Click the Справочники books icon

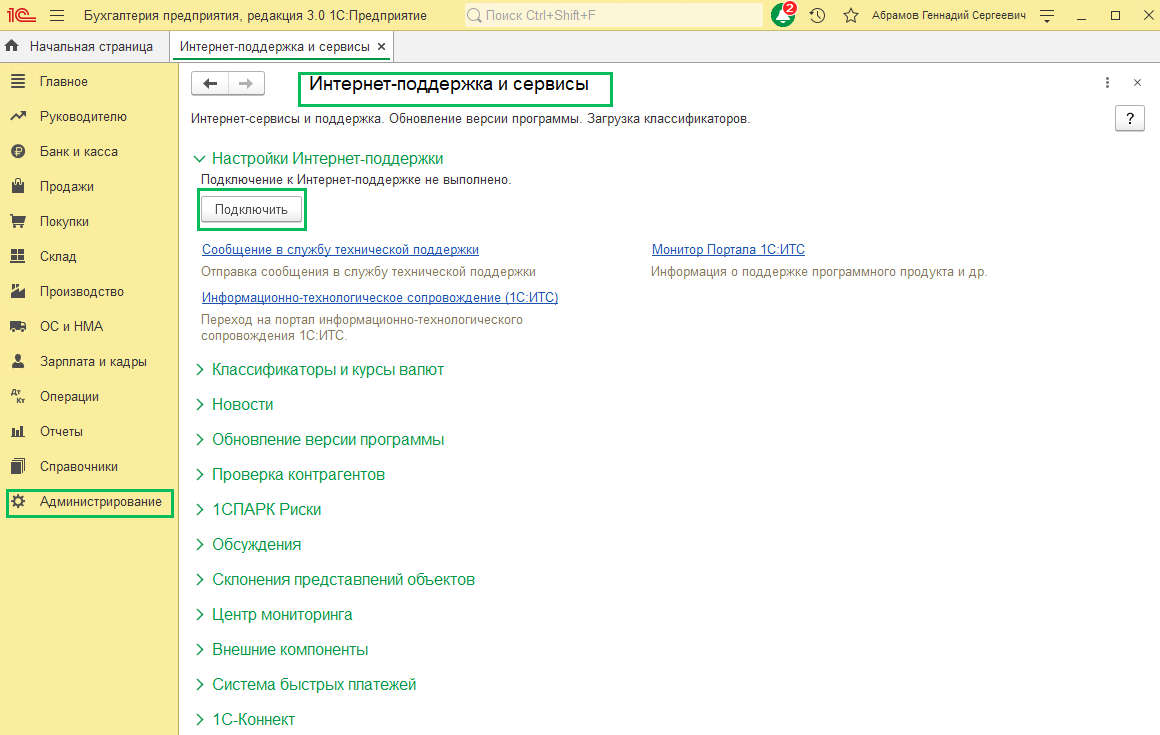(18, 467)
